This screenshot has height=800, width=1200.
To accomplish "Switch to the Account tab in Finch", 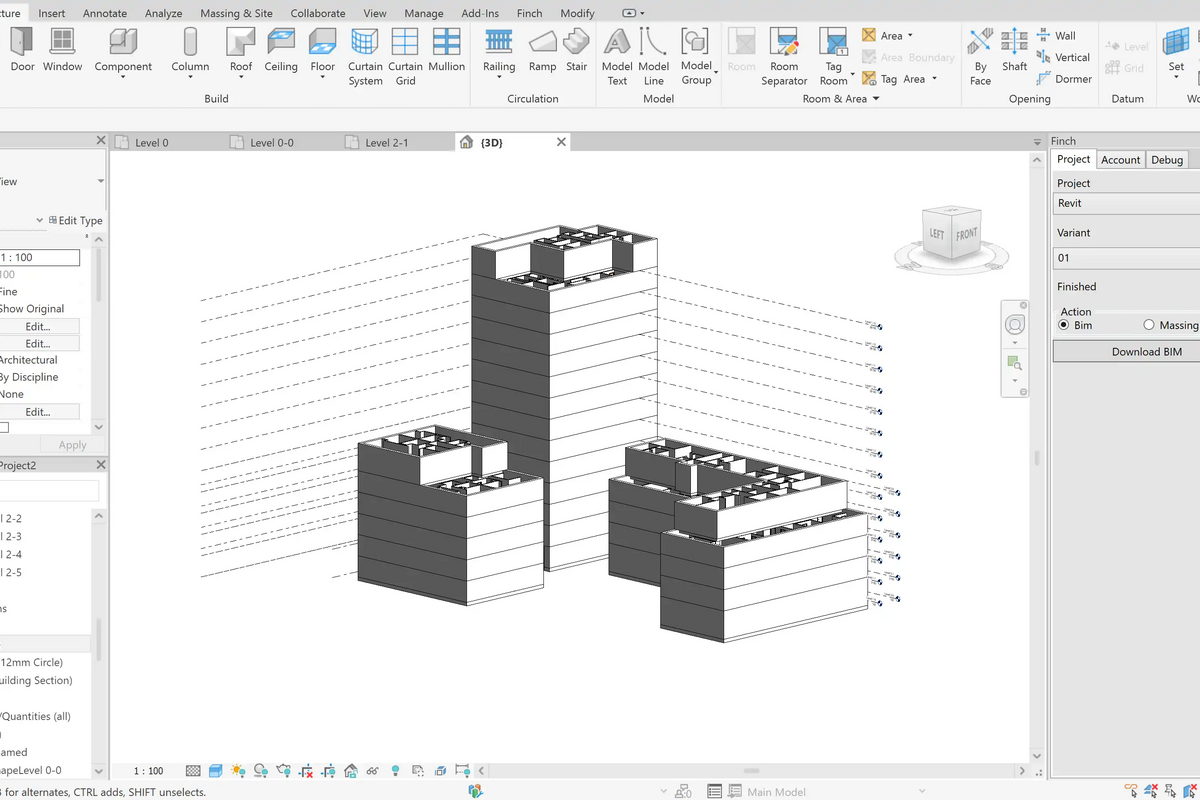I will (x=1120, y=159).
